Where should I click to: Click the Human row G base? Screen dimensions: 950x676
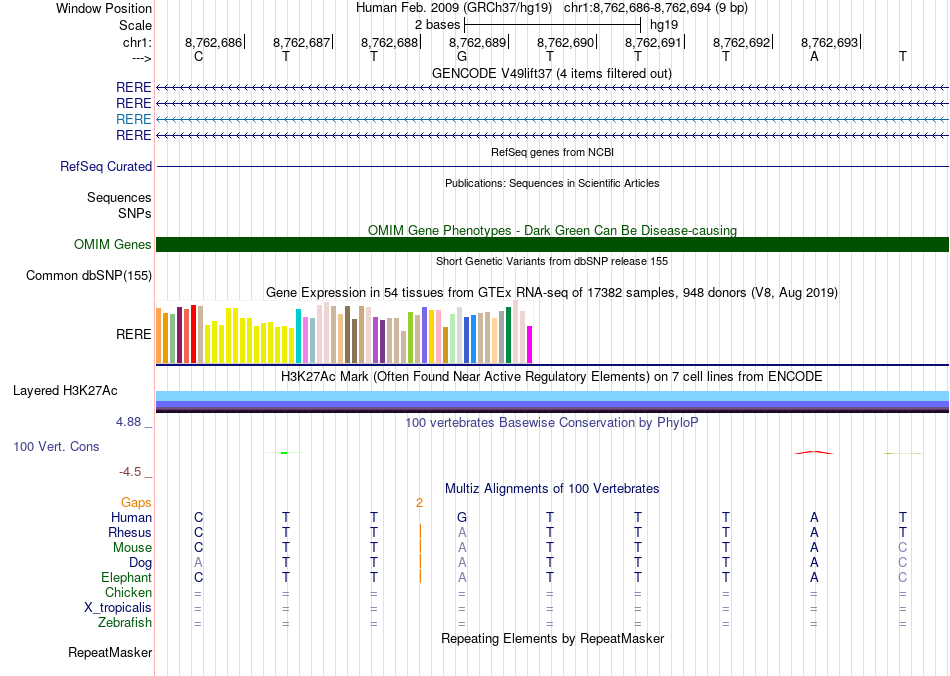pos(461,518)
